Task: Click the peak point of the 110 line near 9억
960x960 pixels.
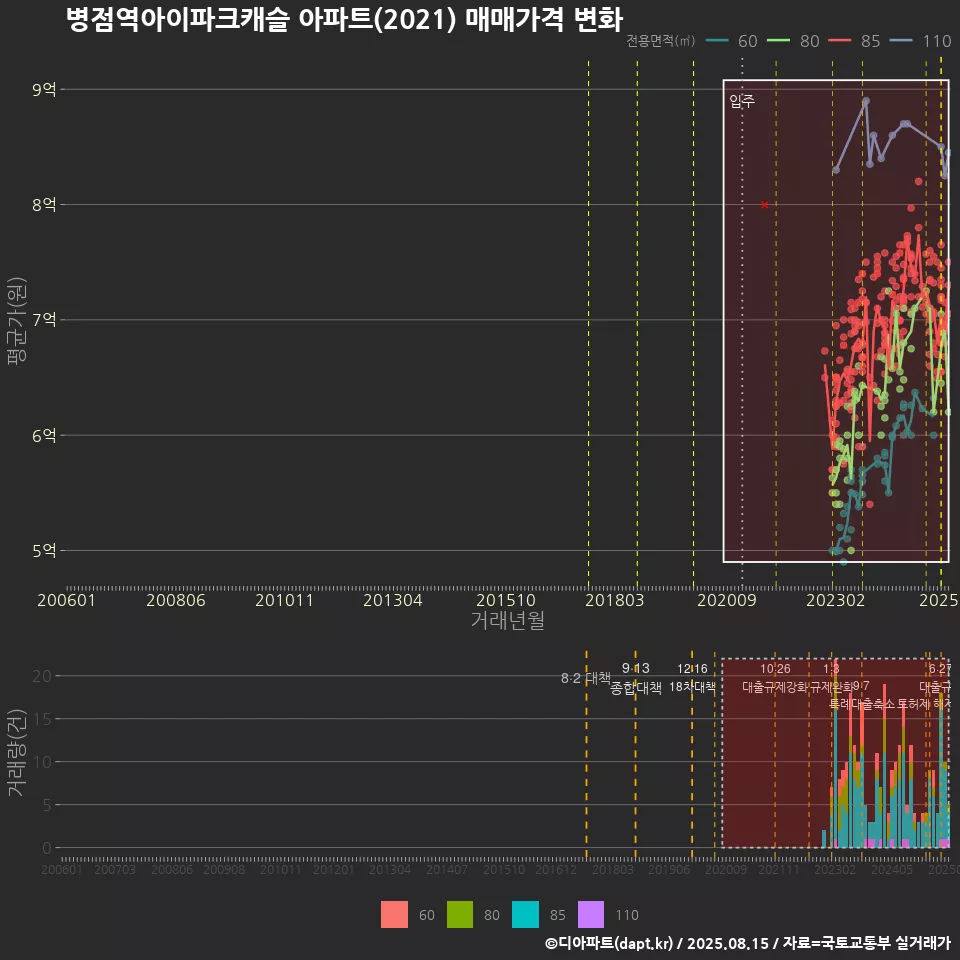Action: pyautogui.click(x=866, y=101)
